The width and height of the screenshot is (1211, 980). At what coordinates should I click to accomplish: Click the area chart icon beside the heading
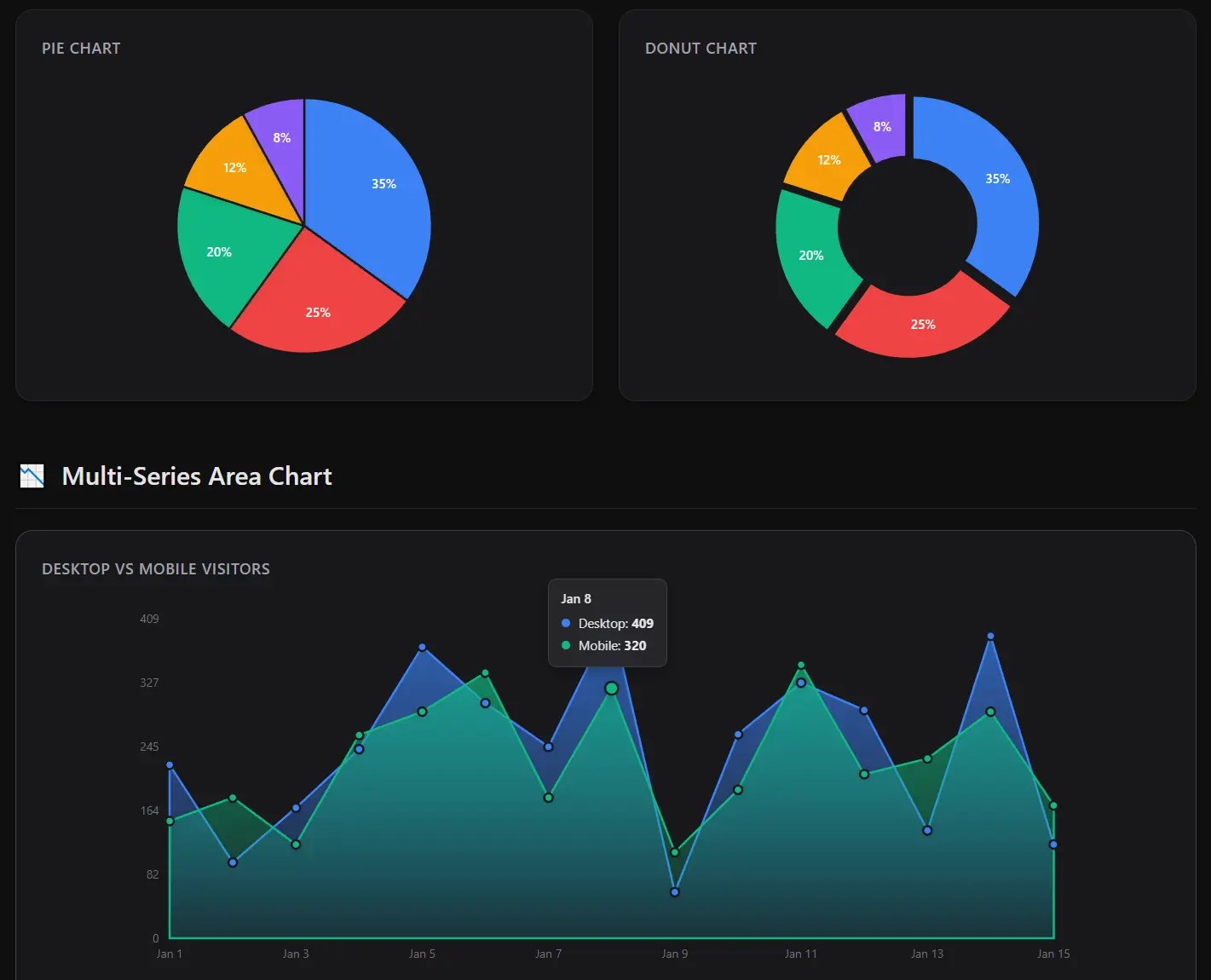pyautogui.click(x=32, y=476)
